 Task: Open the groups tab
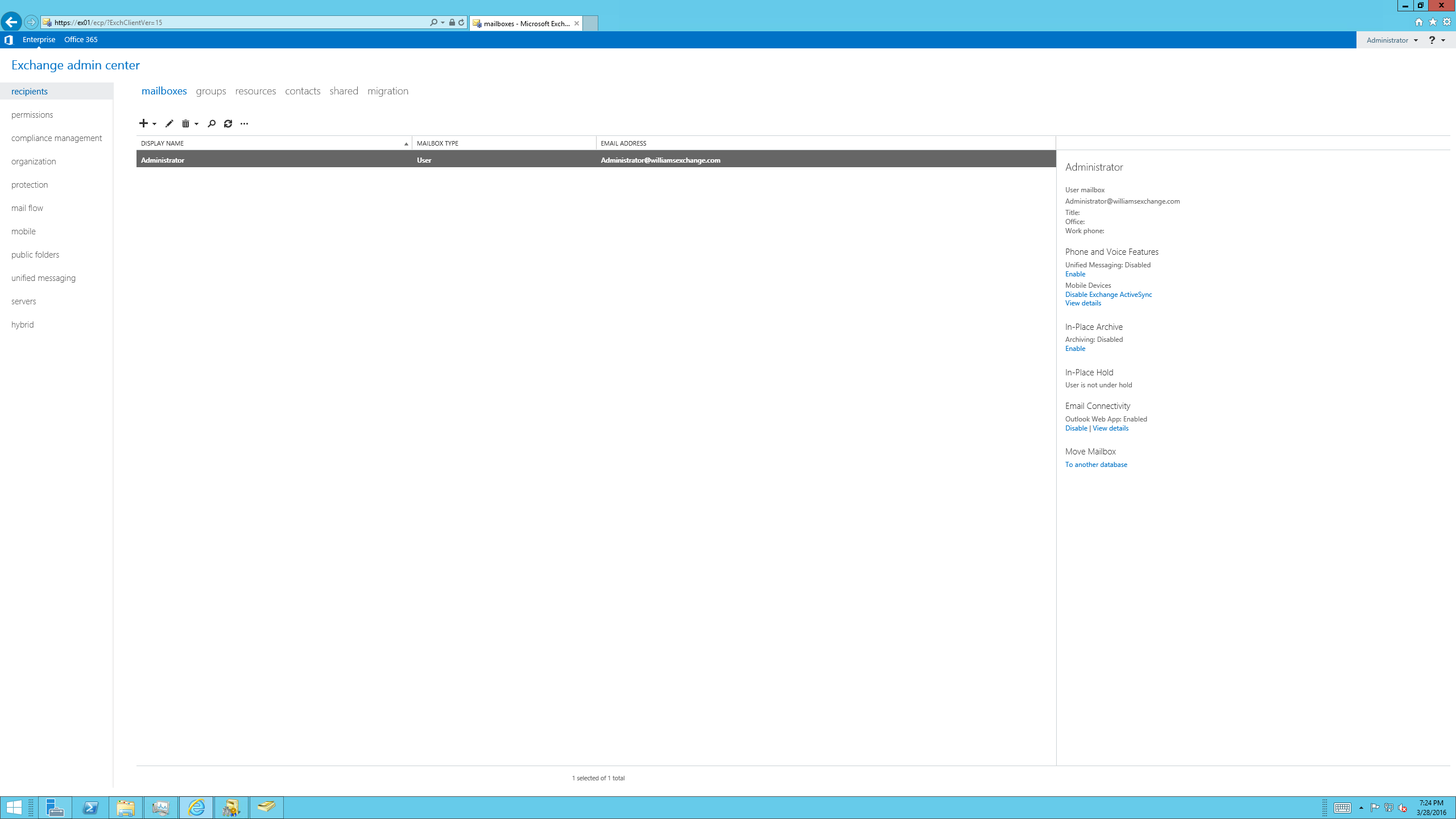point(211,90)
